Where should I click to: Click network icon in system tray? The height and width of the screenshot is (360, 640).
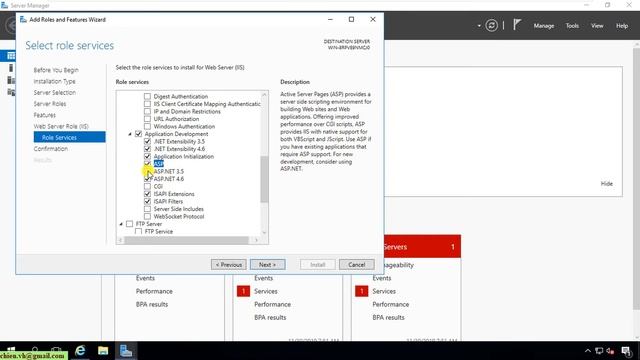[599, 351]
